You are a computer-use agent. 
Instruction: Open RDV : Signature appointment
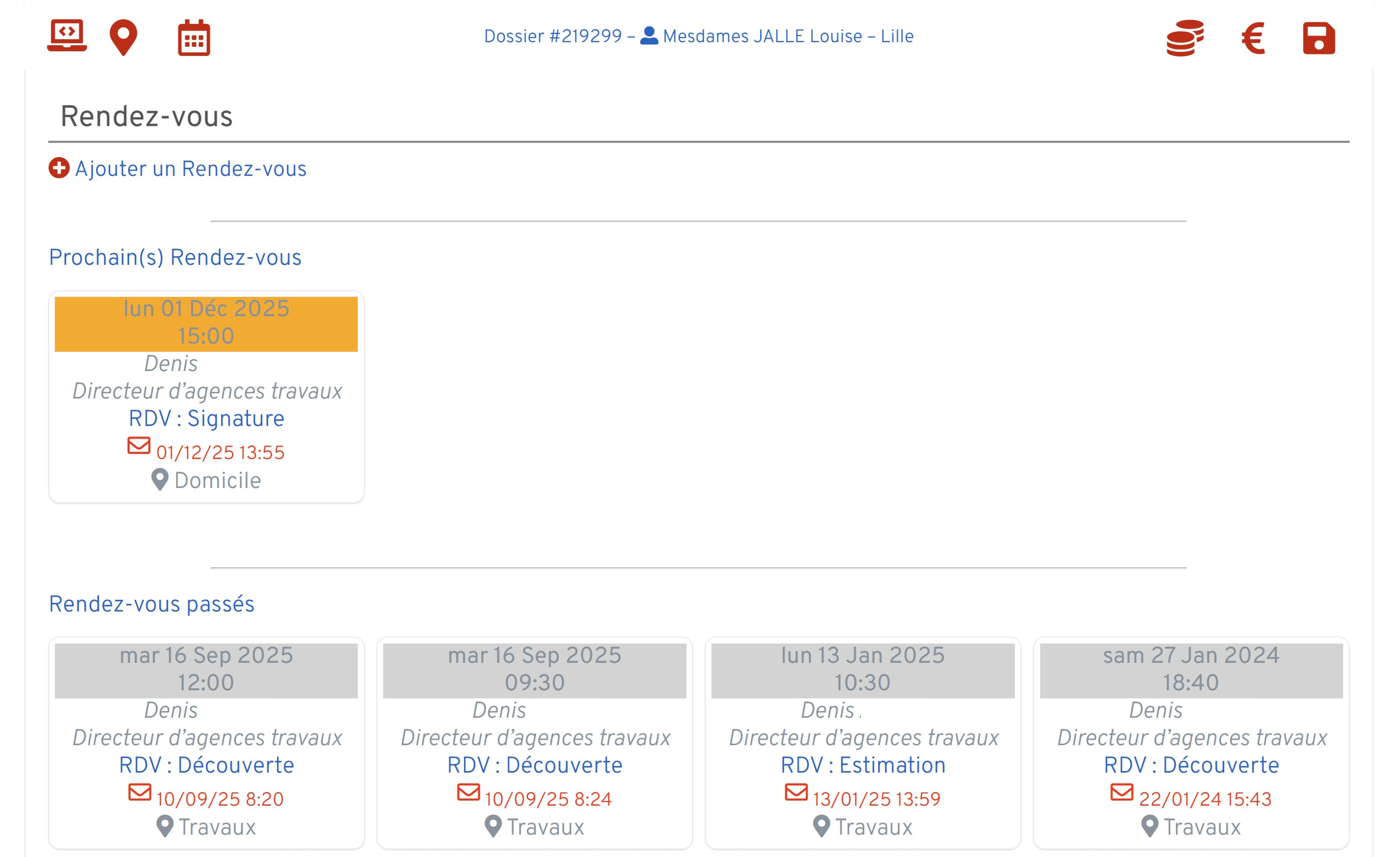206,418
